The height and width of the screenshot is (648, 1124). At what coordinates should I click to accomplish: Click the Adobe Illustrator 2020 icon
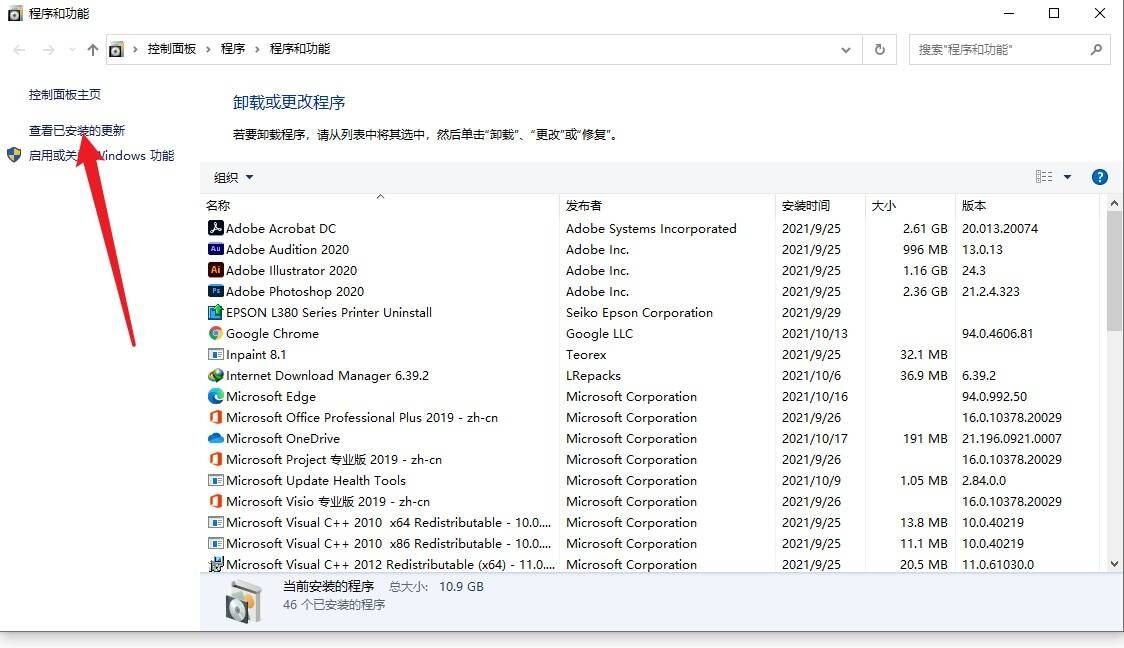[215, 270]
